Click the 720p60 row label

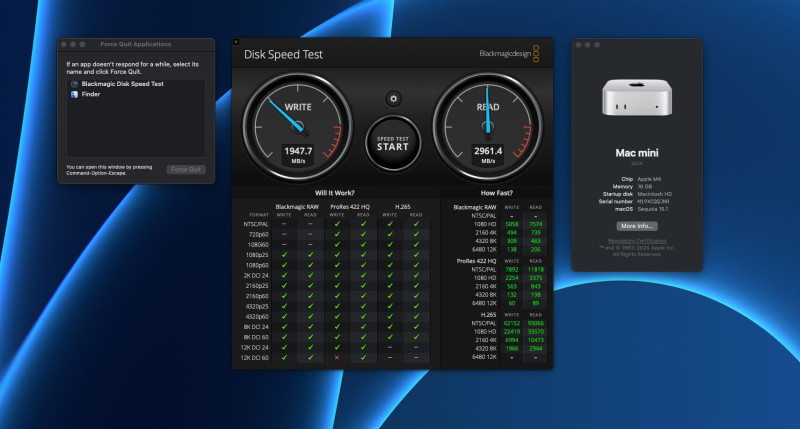(x=259, y=235)
